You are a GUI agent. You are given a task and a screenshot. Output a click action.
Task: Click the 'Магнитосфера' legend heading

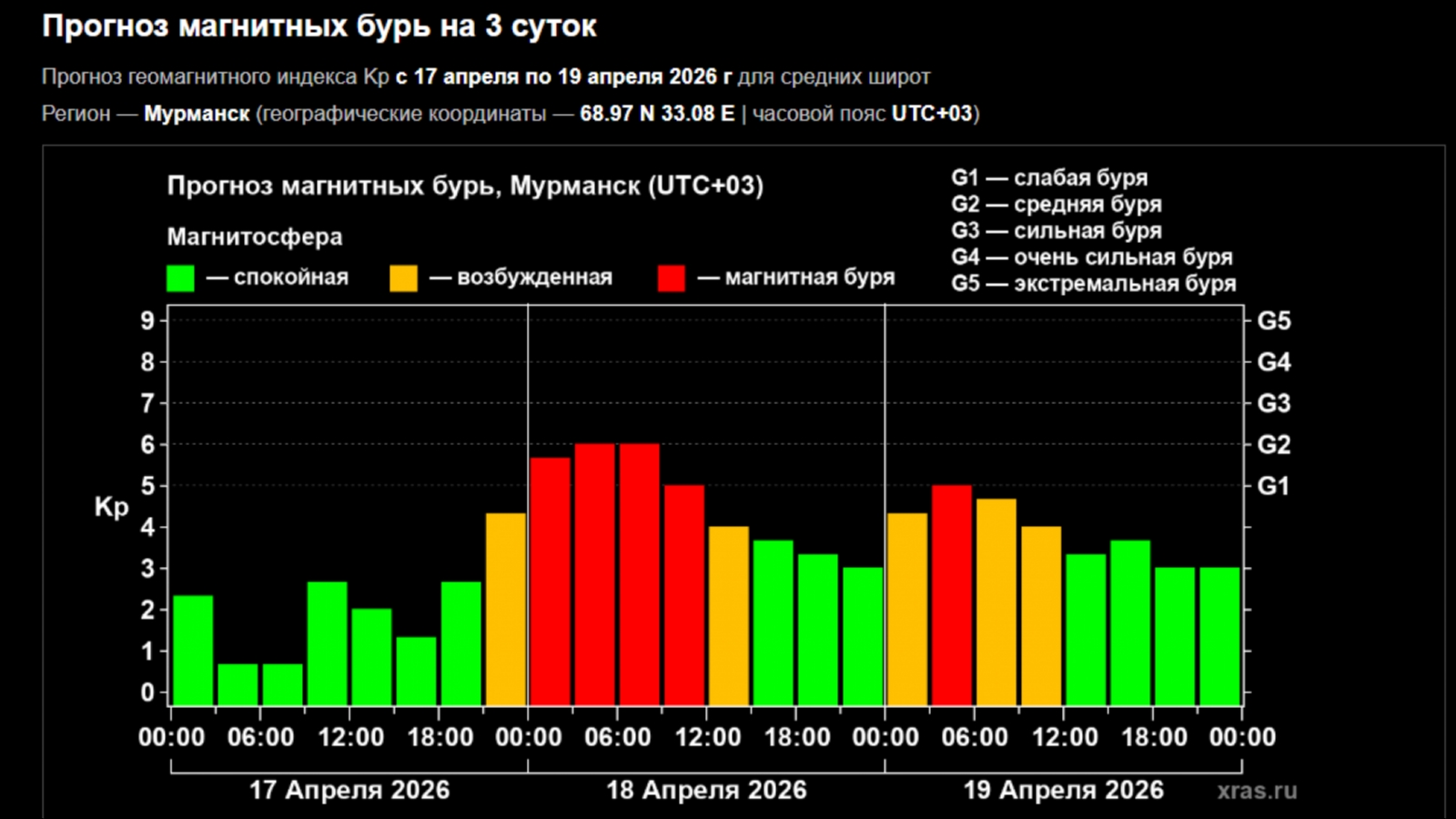point(255,237)
